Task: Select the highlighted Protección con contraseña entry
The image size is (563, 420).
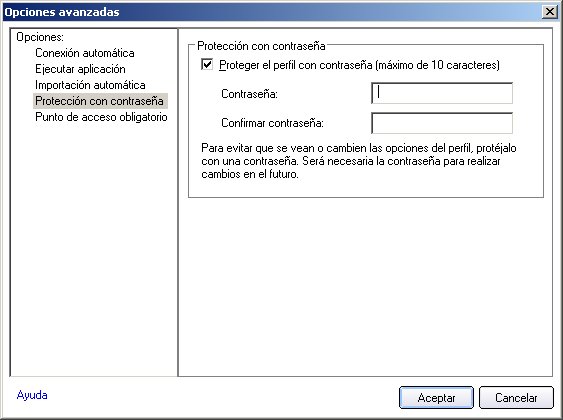Action: (100, 101)
